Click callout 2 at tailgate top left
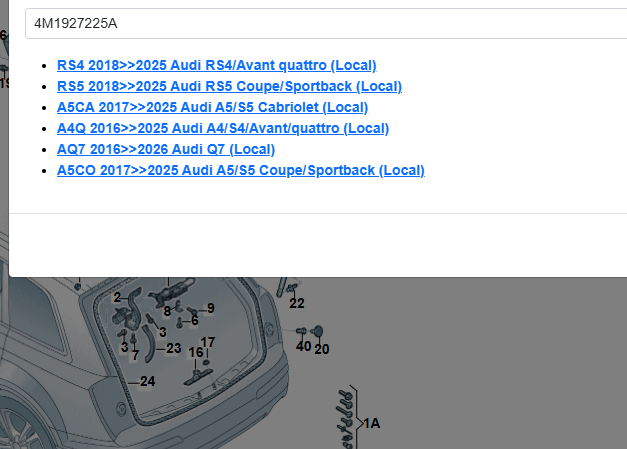This screenshot has height=449, width=627. [117, 297]
